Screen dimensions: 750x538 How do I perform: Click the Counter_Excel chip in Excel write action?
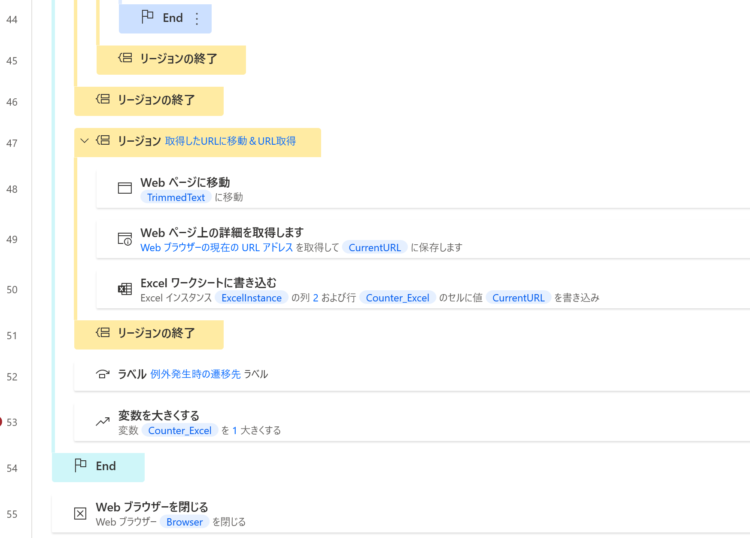[x=397, y=298]
